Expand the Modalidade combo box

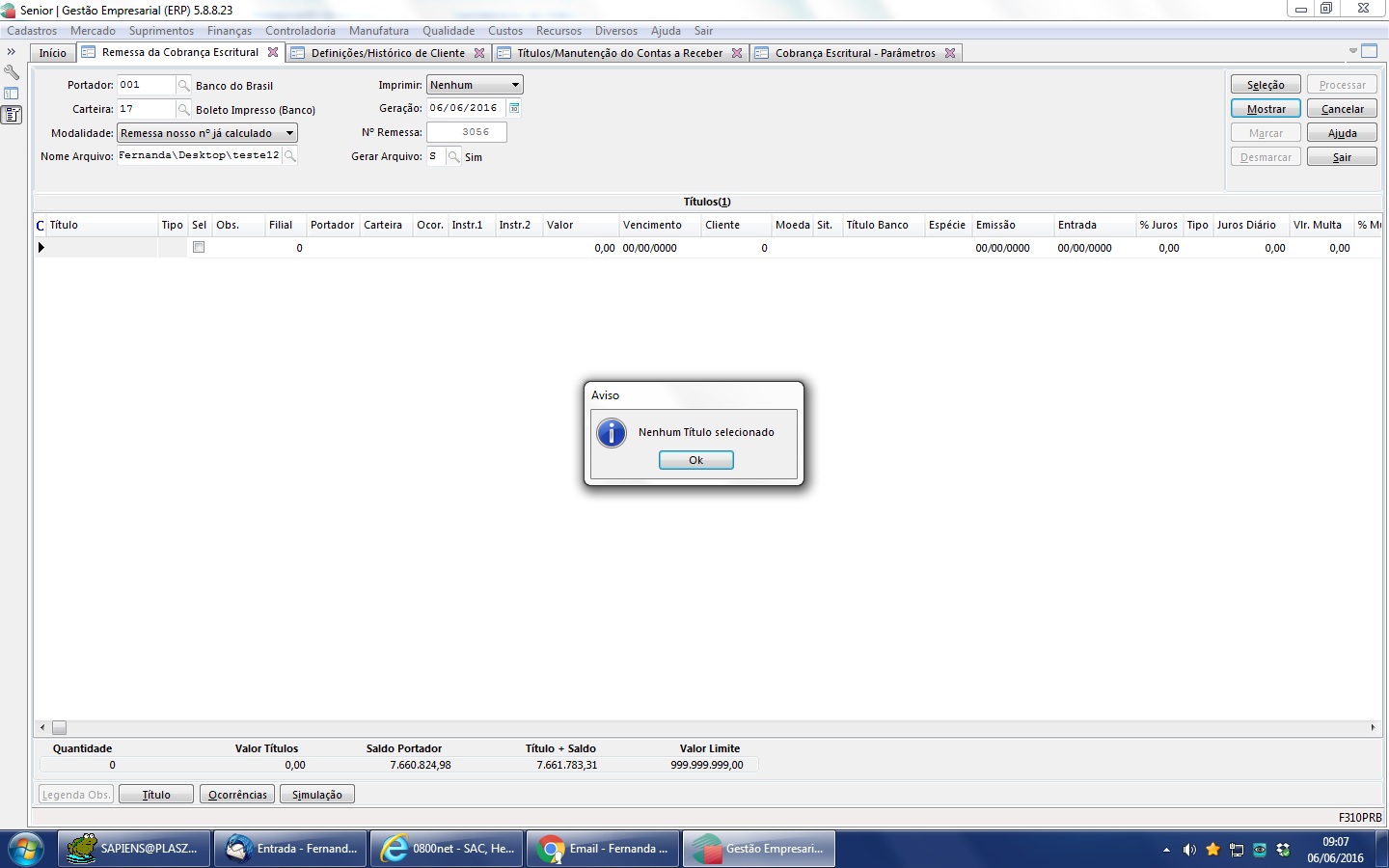coord(289,133)
